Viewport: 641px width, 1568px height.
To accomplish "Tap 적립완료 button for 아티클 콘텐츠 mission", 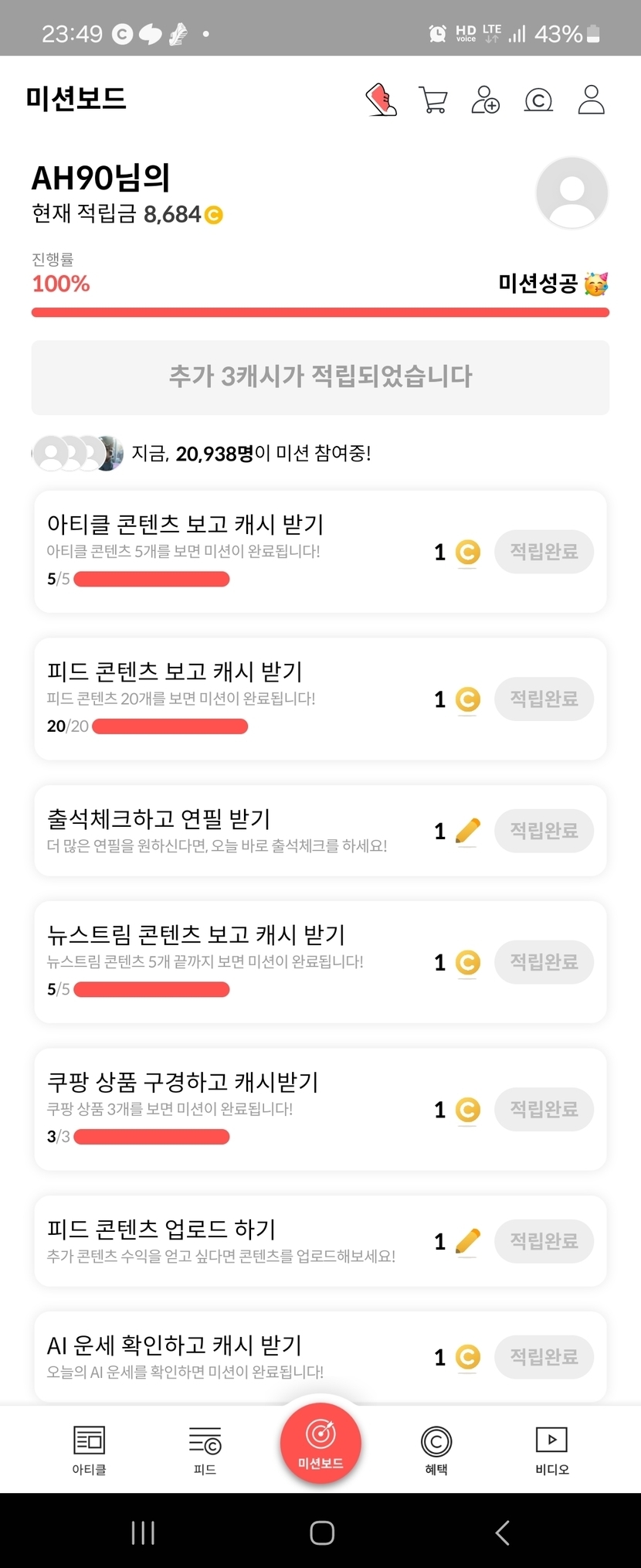I will coord(544,552).
